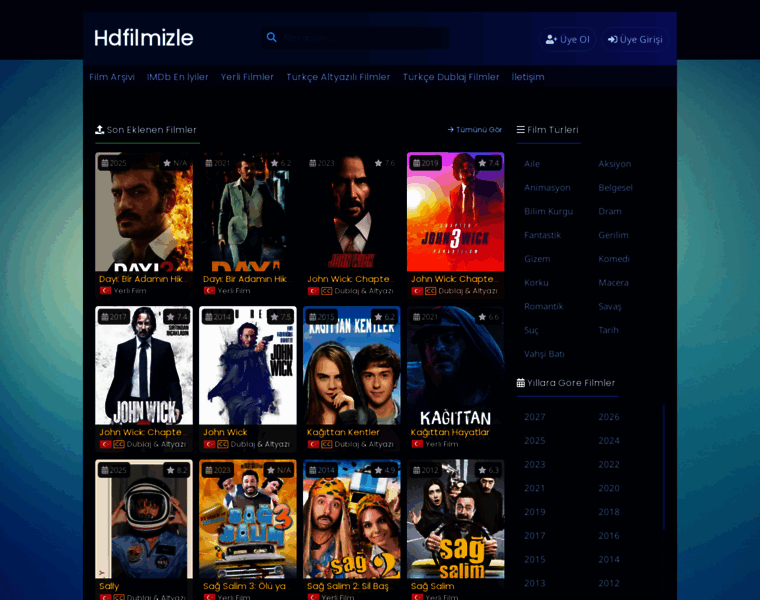Click the Yıllara Göre Filmler calendar icon
The width and height of the screenshot is (760, 600).
[521, 383]
